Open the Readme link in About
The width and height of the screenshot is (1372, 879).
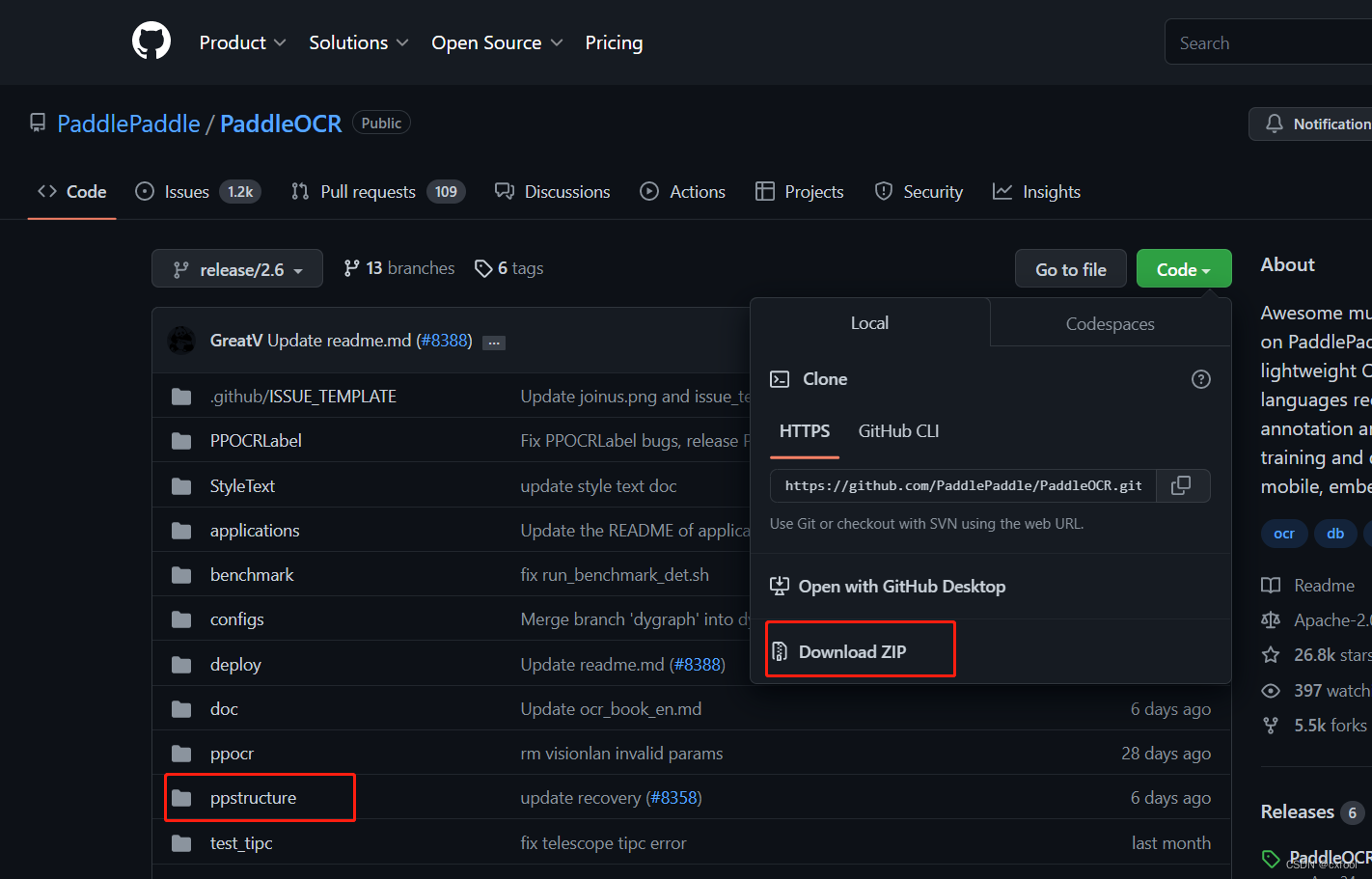pos(1324,586)
